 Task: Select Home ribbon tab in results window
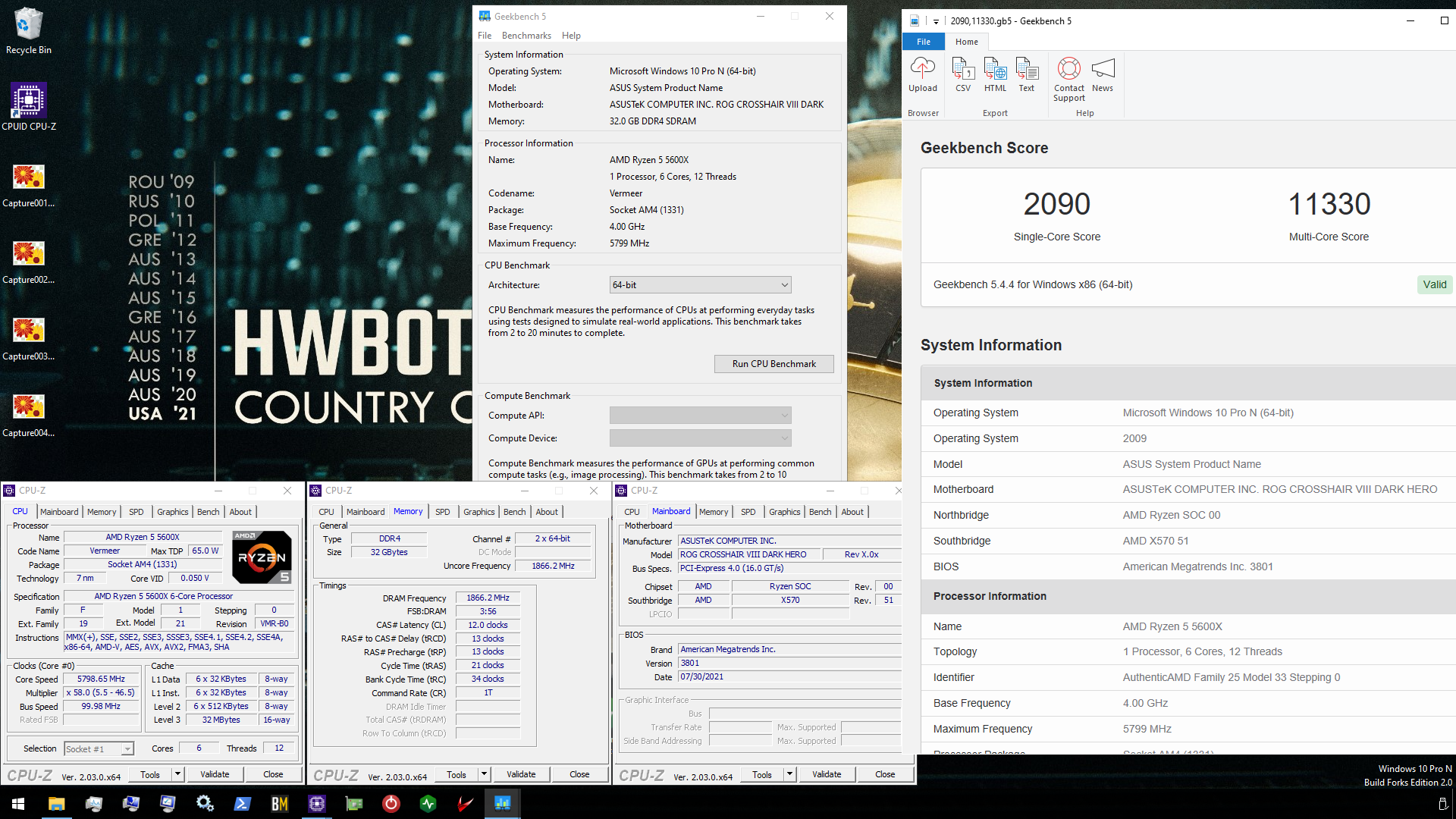[x=967, y=42]
